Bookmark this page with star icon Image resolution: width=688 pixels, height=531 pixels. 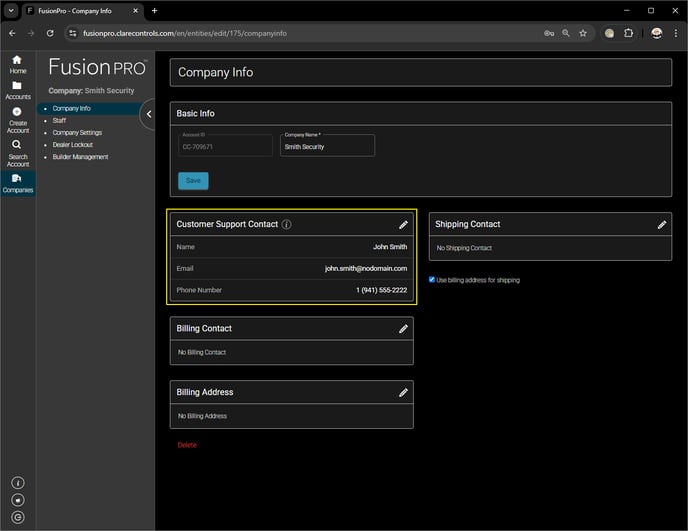click(x=583, y=33)
